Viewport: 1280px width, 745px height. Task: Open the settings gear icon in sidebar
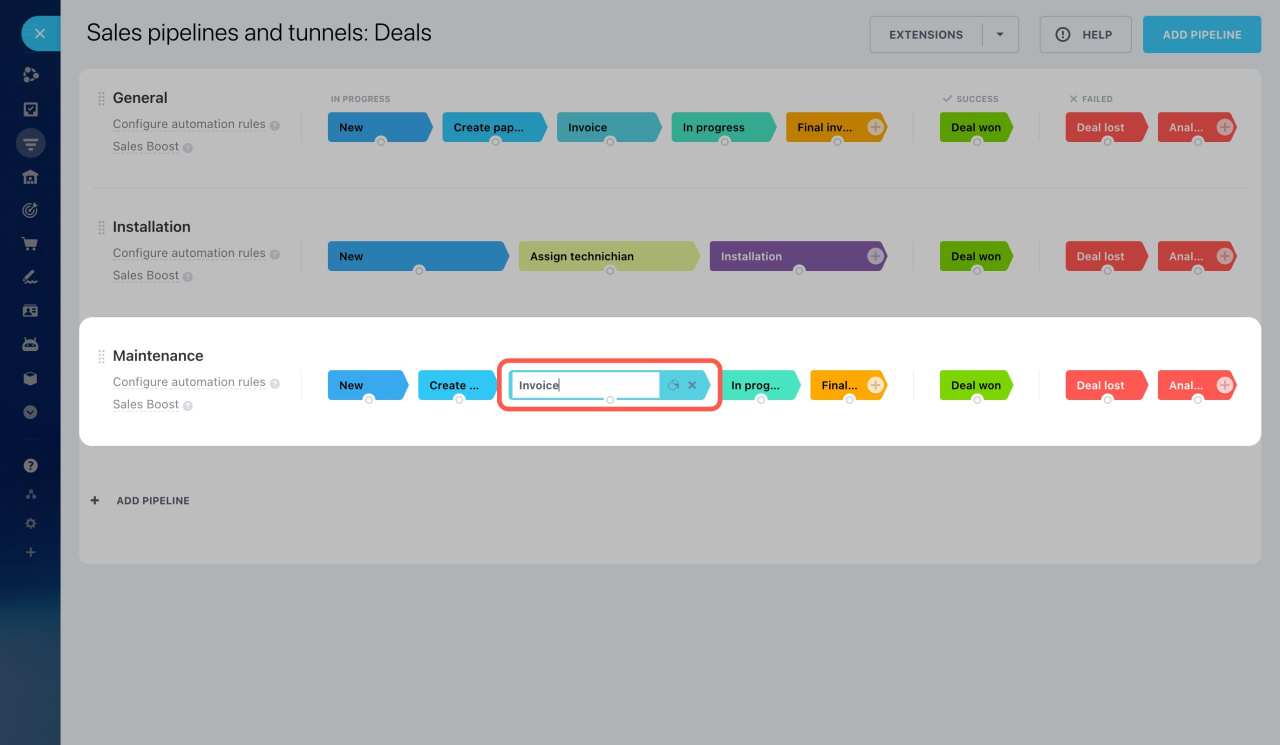click(30, 523)
